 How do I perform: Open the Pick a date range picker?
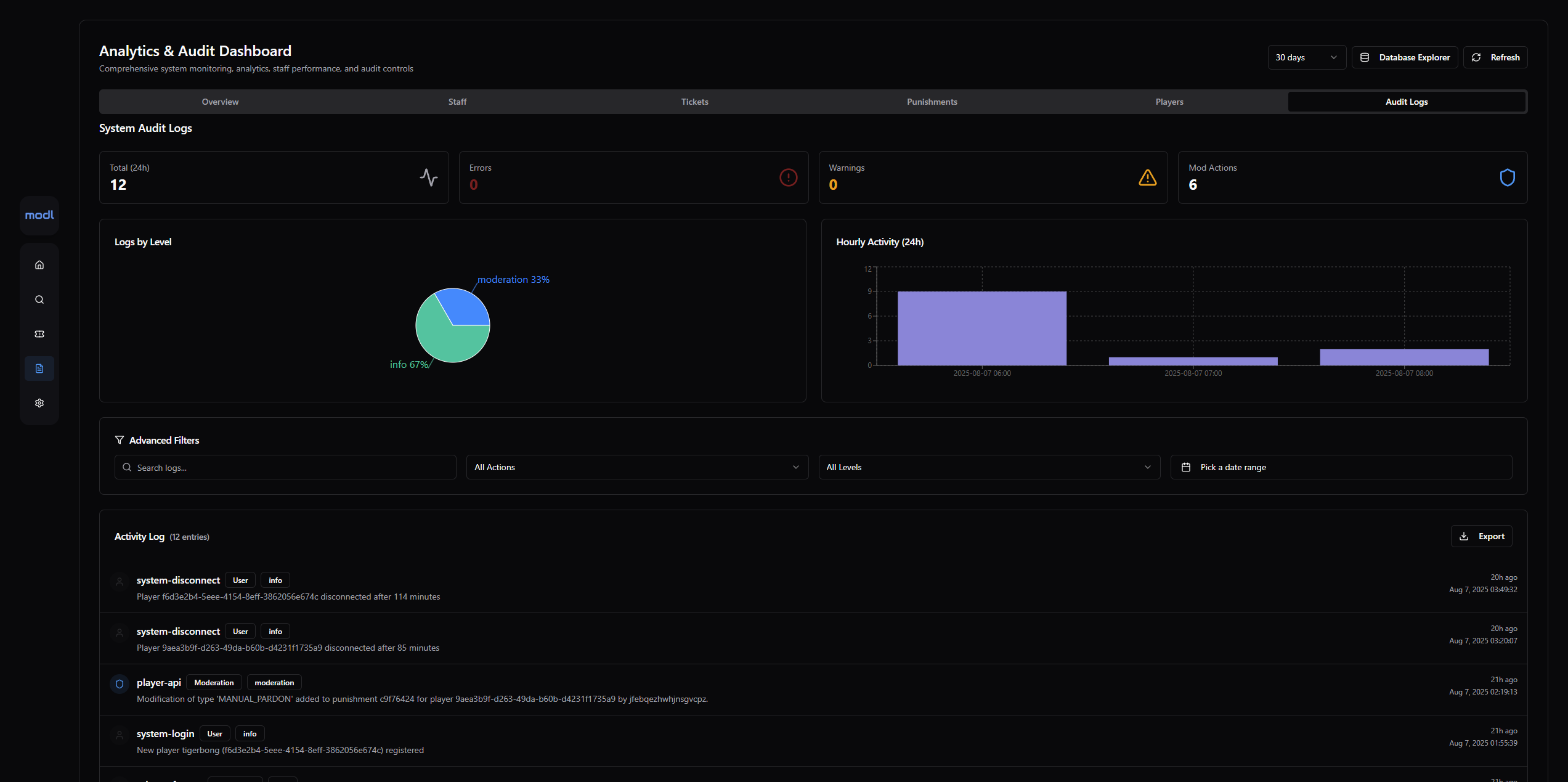coord(1341,467)
